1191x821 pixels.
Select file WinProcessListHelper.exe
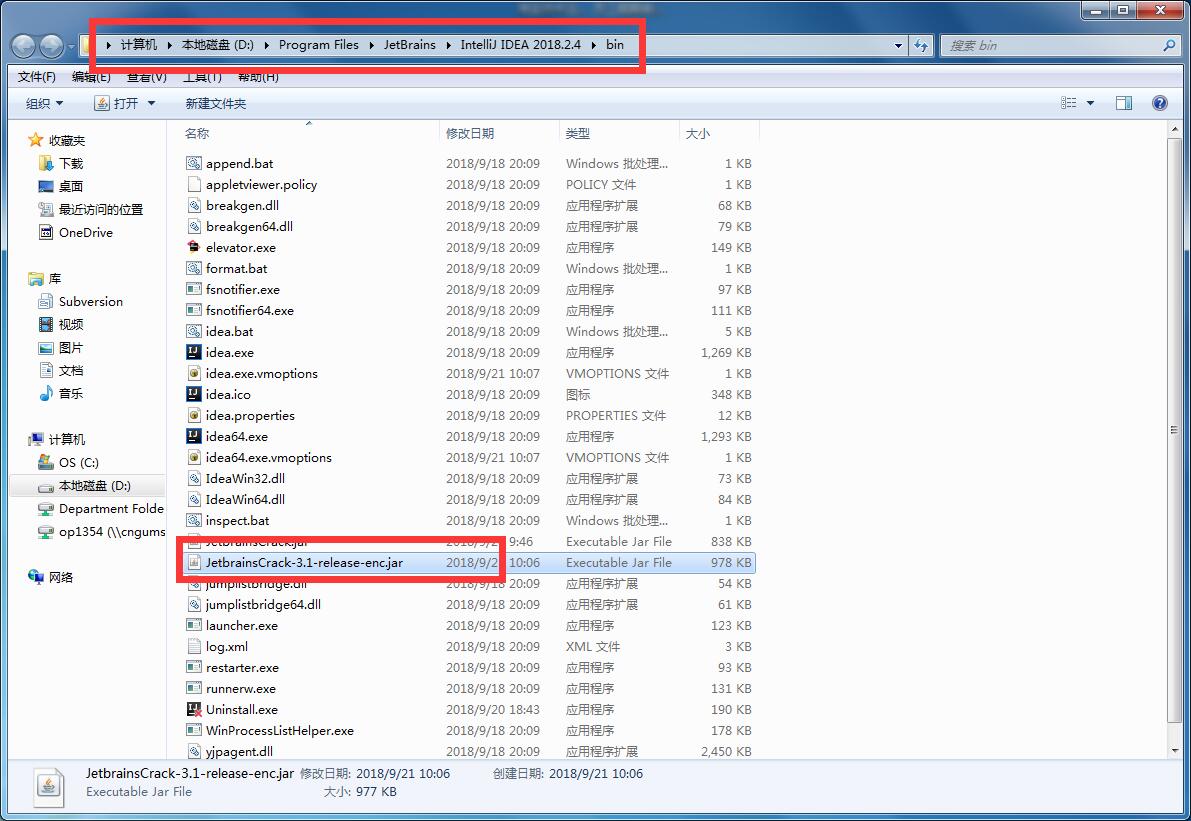click(280, 730)
